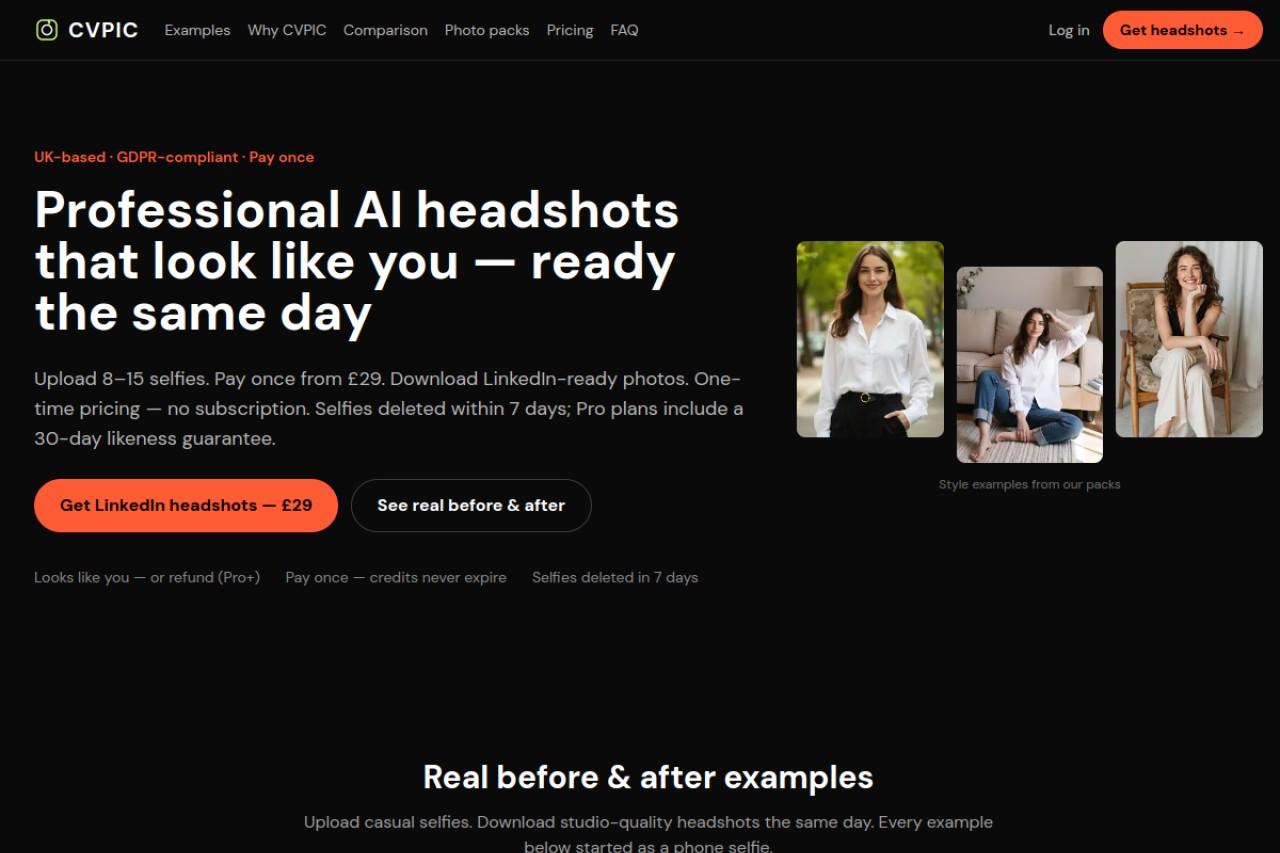Viewport: 1280px width, 853px height.
Task: Click the CVPIC brand name text
Action: pos(103,30)
